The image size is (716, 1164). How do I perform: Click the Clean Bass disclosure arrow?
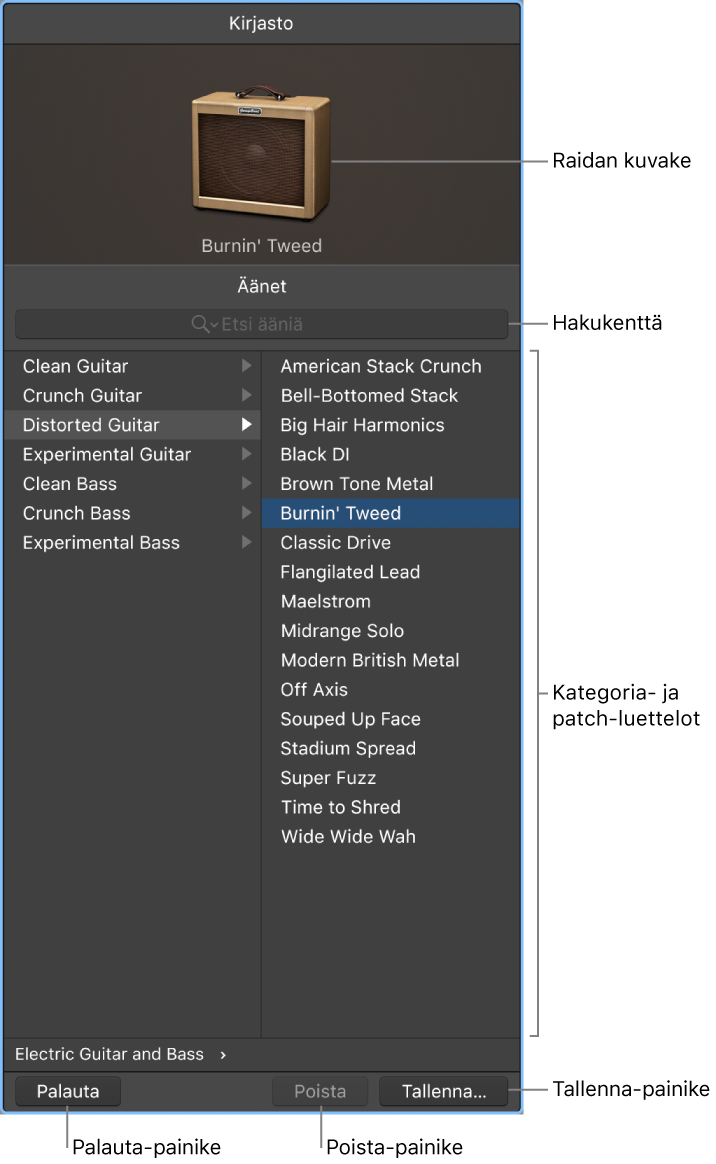coord(246,484)
